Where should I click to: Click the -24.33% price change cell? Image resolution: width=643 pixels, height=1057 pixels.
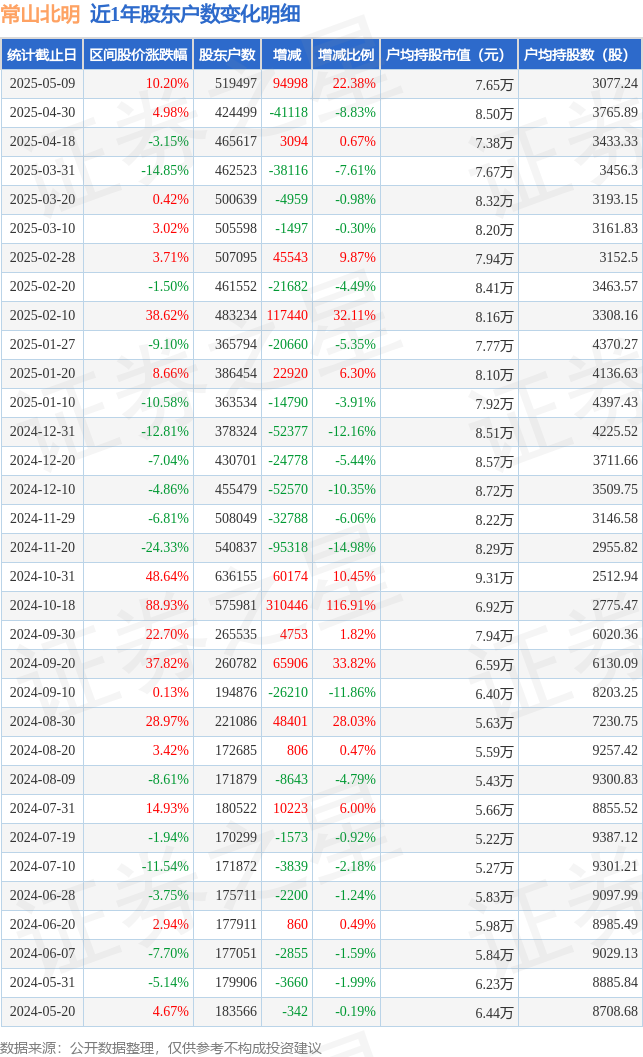click(x=165, y=547)
